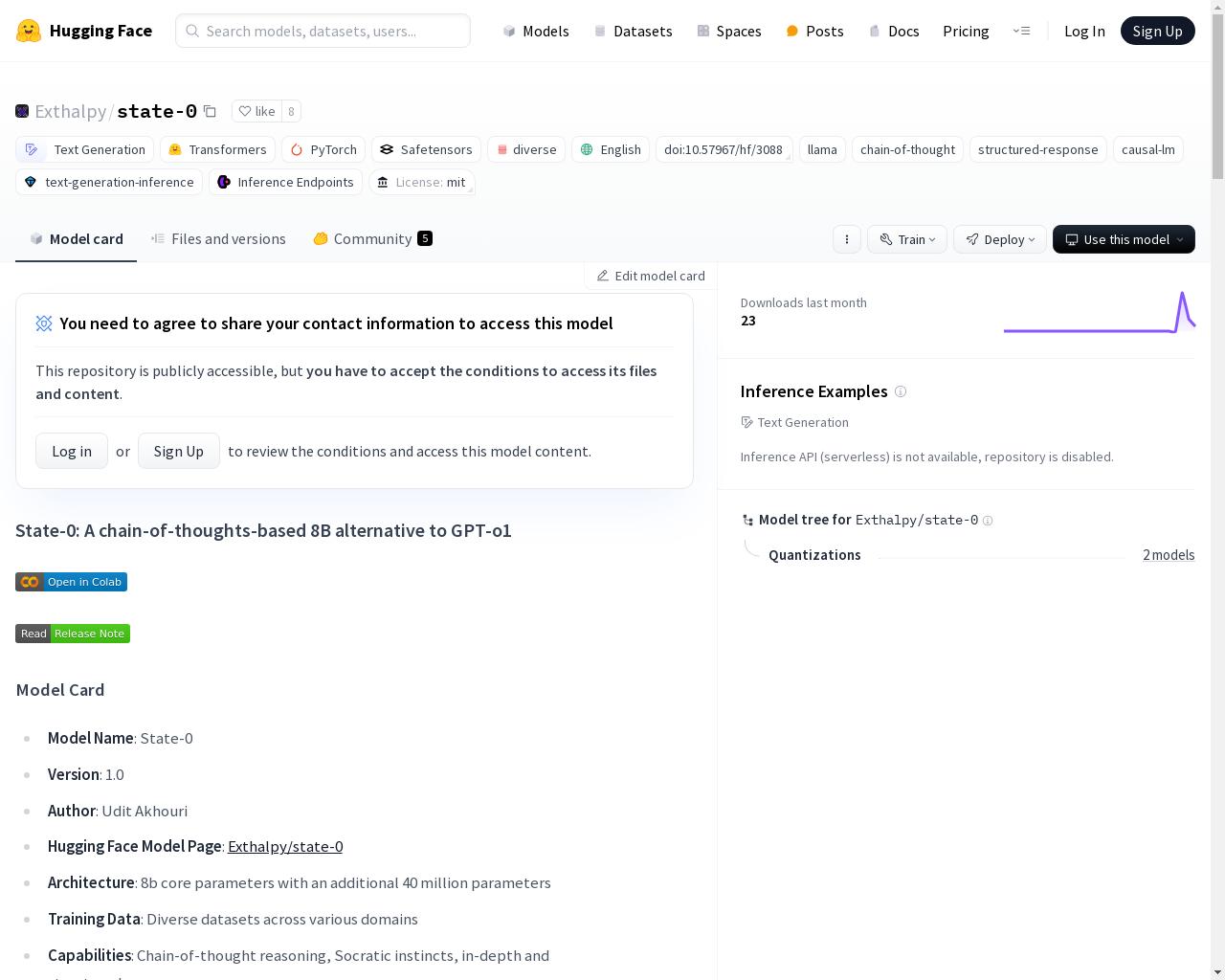Open the Files and versions tab
This screenshot has width=1225, height=980.
(218, 239)
